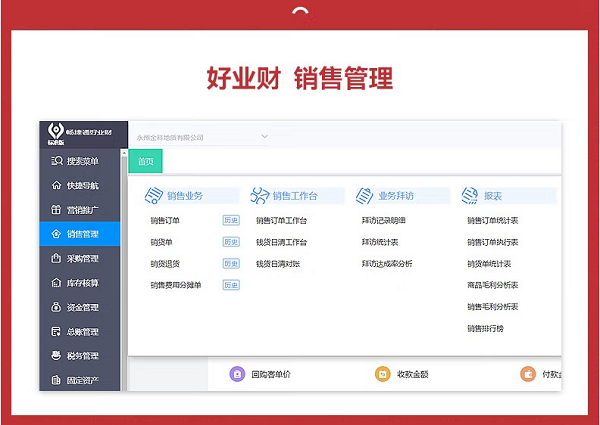Open the 销售订单 link
600x425 pixels.
tap(165, 220)
